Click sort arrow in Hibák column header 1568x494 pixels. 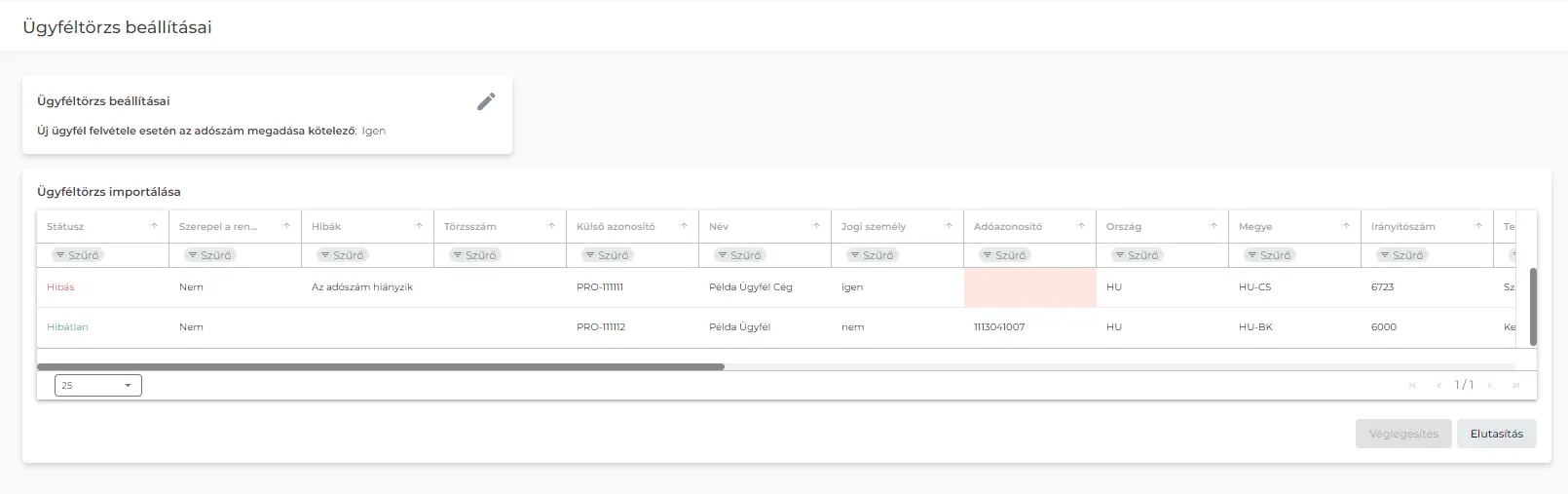point(419,226)
